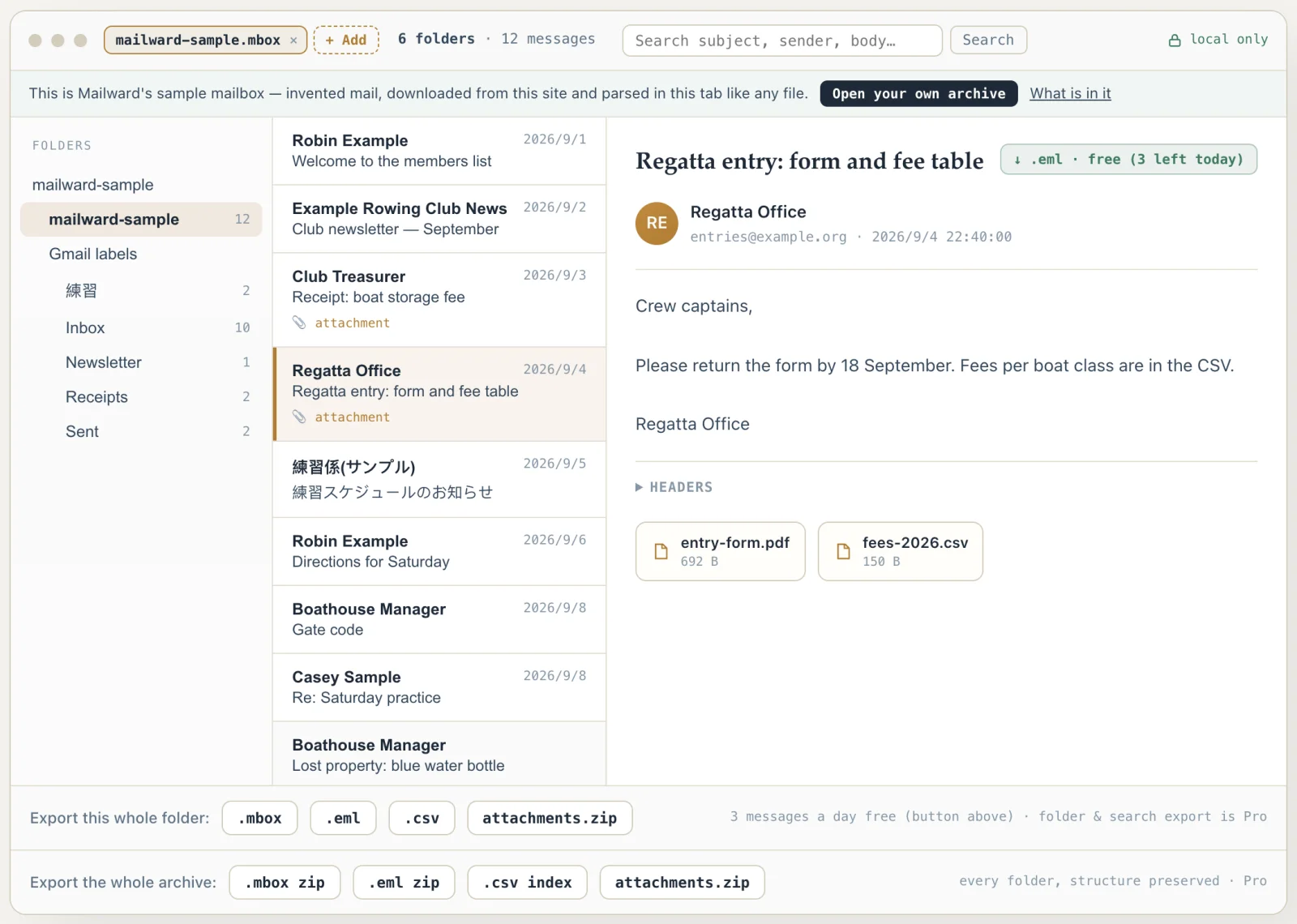Open Club newsletter — September message

(x=439, y=219)
